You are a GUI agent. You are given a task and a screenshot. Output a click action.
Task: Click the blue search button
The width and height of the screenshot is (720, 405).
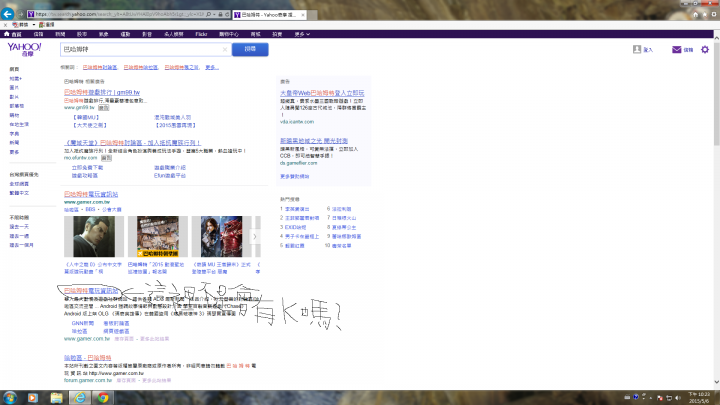[x=250, y=49]
